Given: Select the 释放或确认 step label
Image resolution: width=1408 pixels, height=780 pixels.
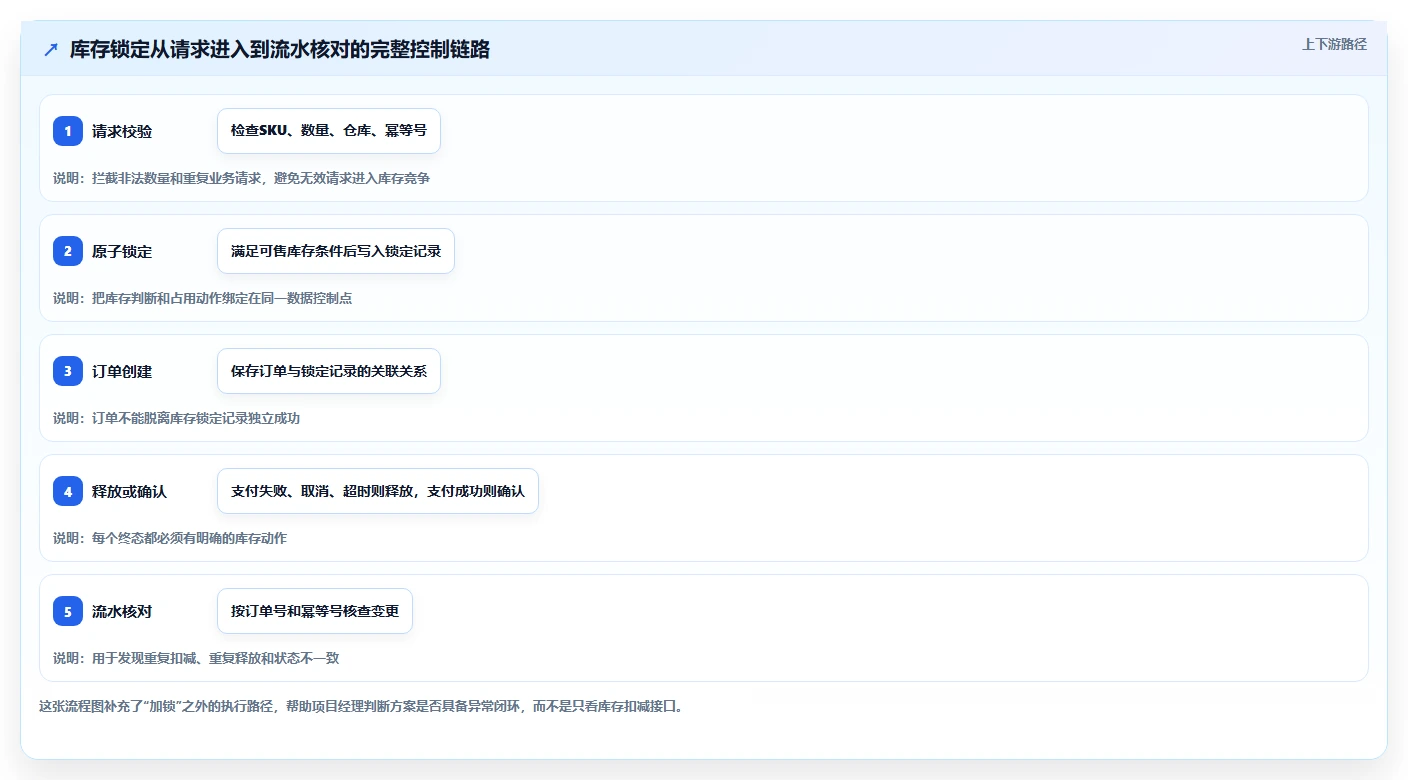Looking at the screenshot, I should click(129, 491).
